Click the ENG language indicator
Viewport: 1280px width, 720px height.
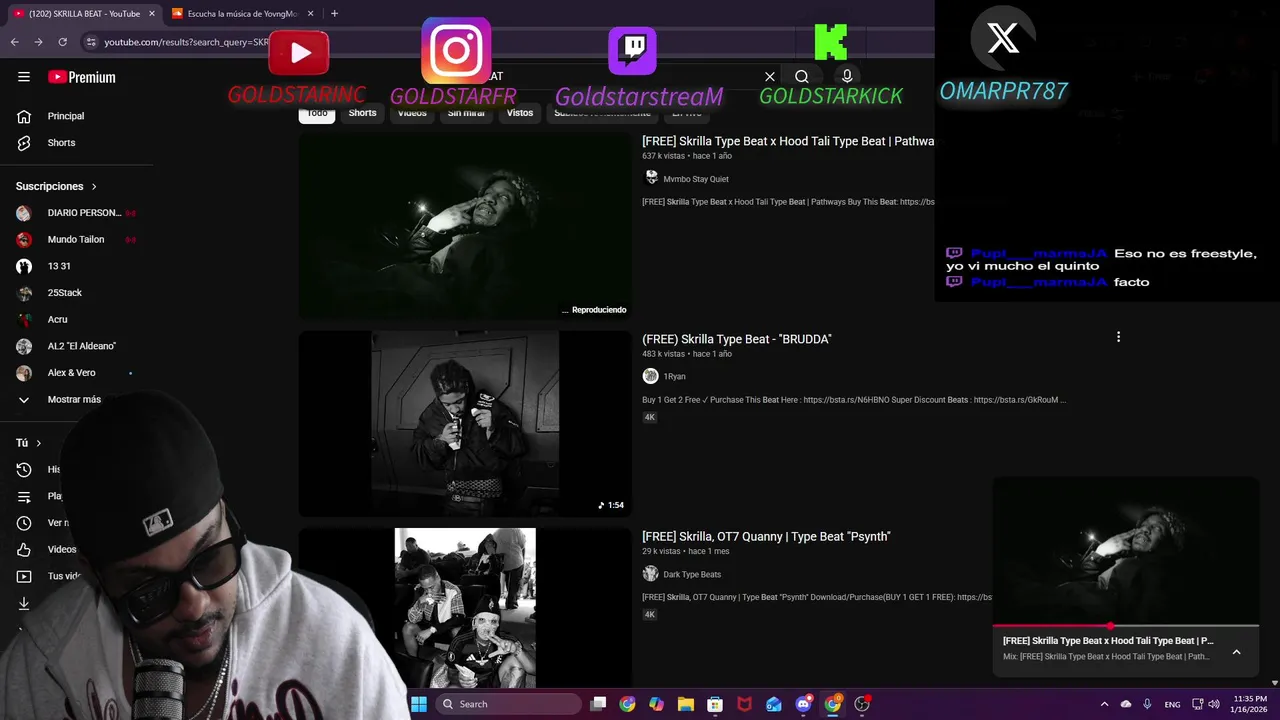1172,704
